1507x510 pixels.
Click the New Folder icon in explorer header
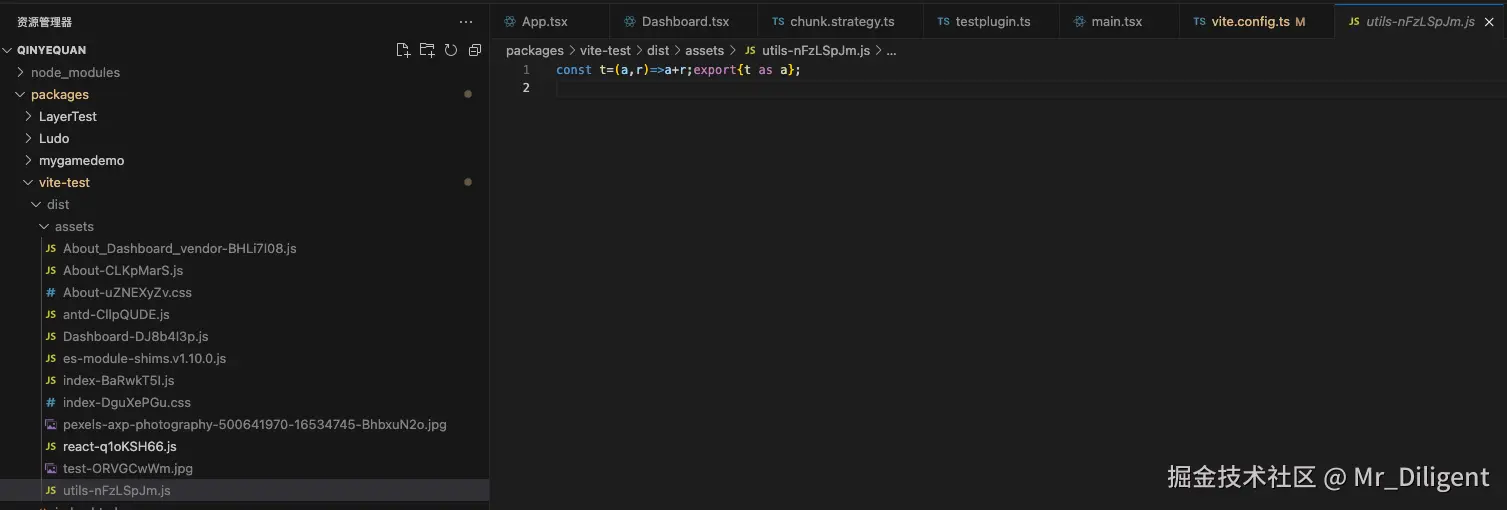[x=427, y=50]
